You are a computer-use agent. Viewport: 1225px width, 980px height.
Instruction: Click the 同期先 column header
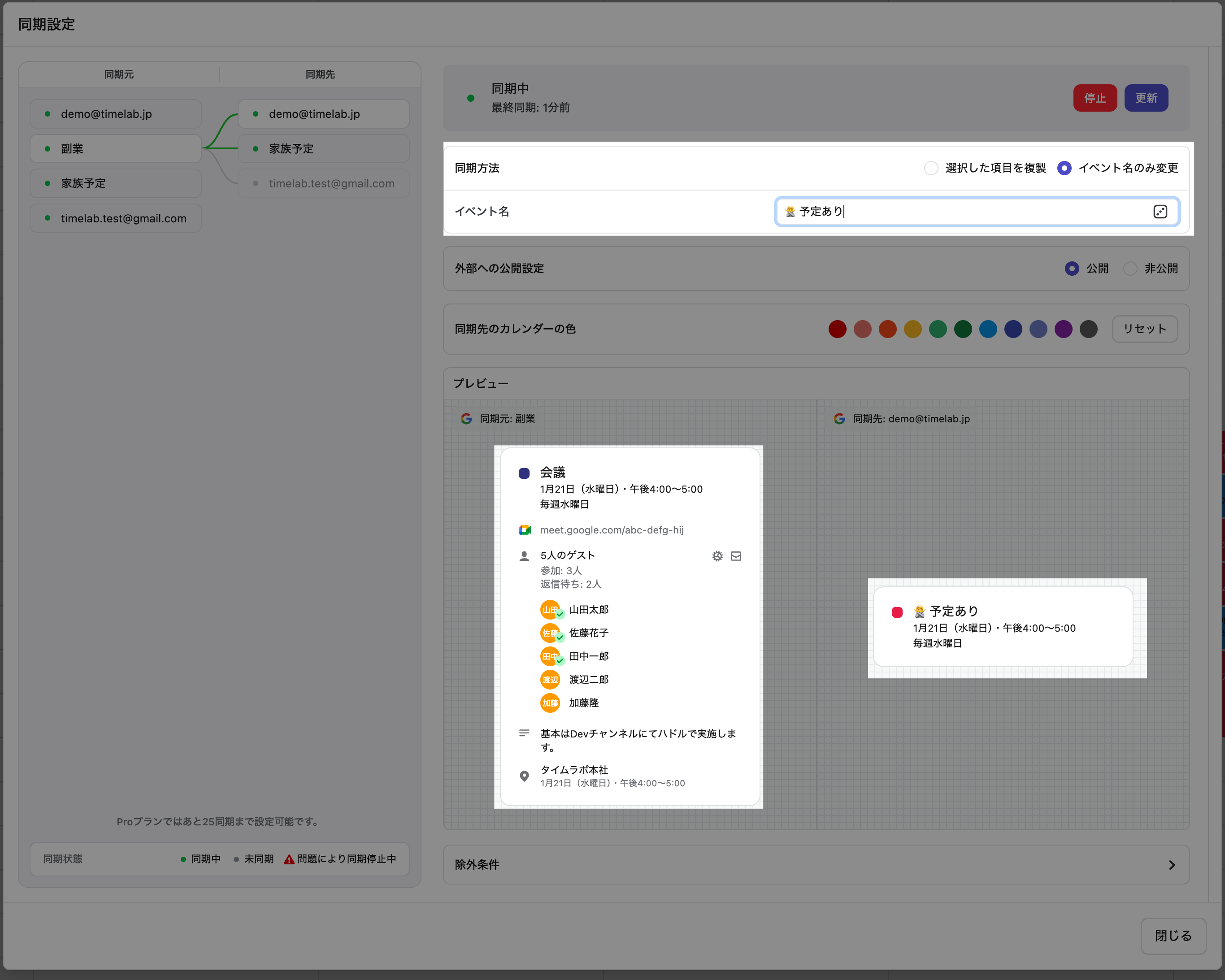coord(320,74)
